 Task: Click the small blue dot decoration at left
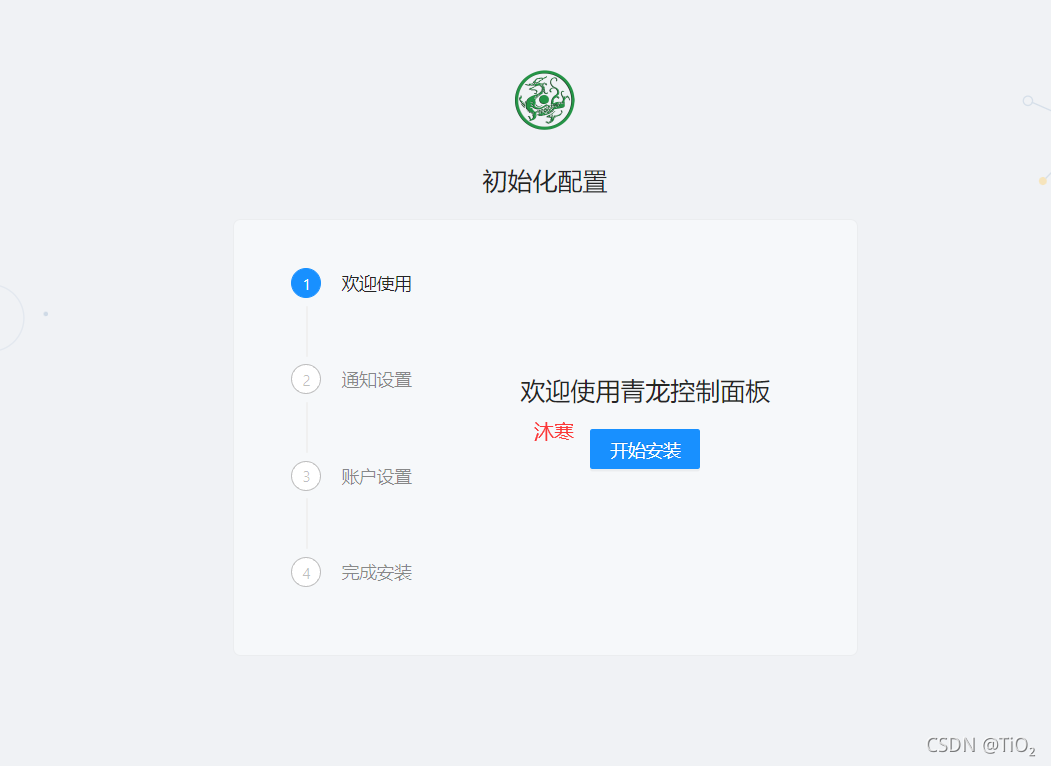click(46, 314)
